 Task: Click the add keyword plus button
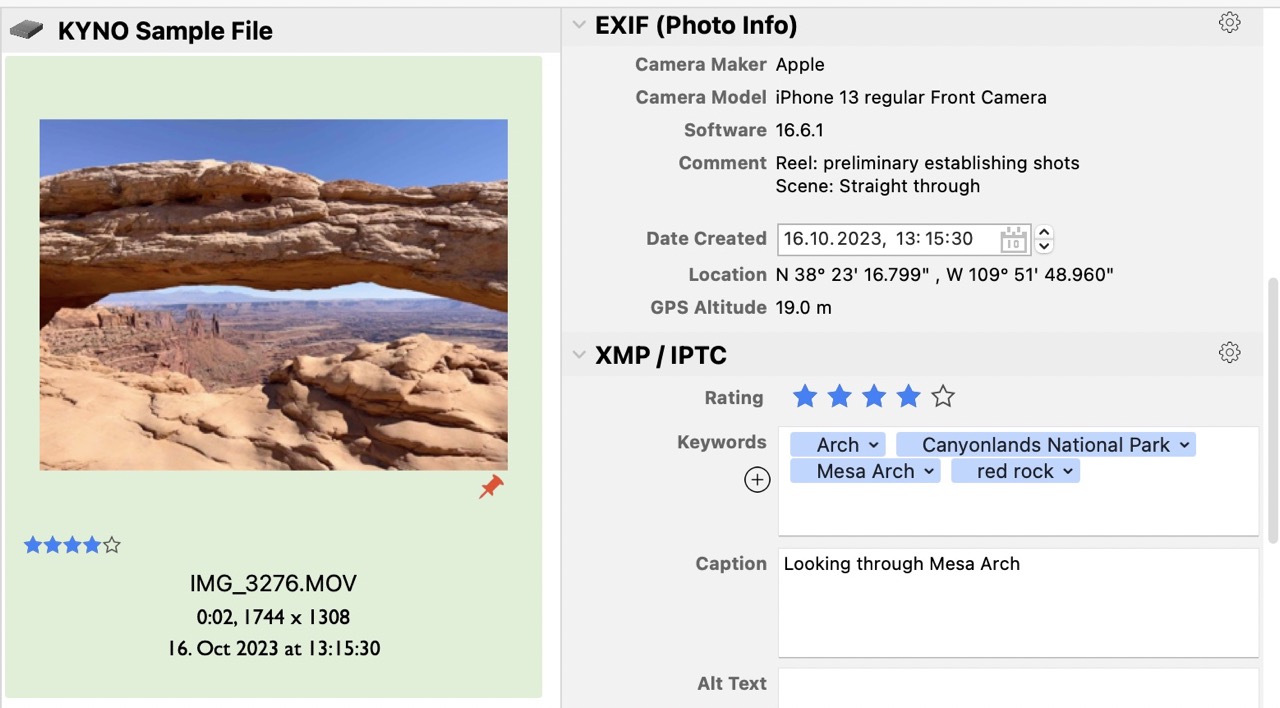point(757,481)
